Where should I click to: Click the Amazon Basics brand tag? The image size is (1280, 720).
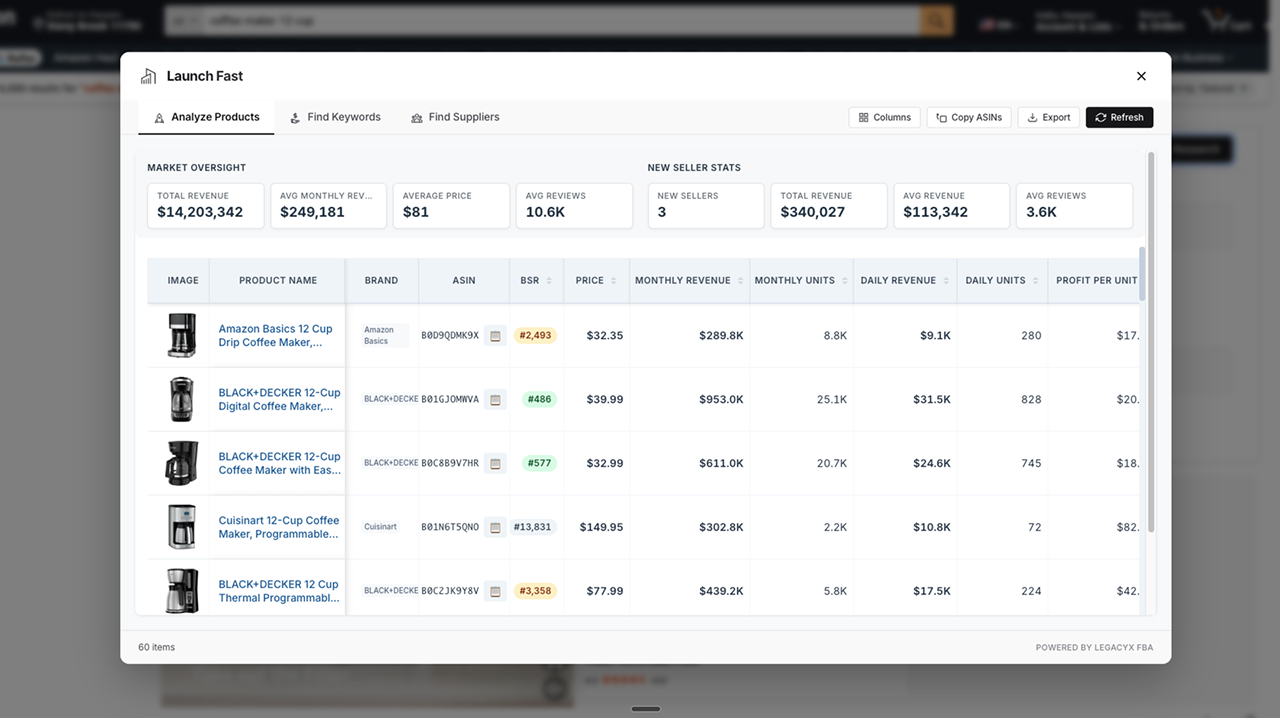pos(384,336)
